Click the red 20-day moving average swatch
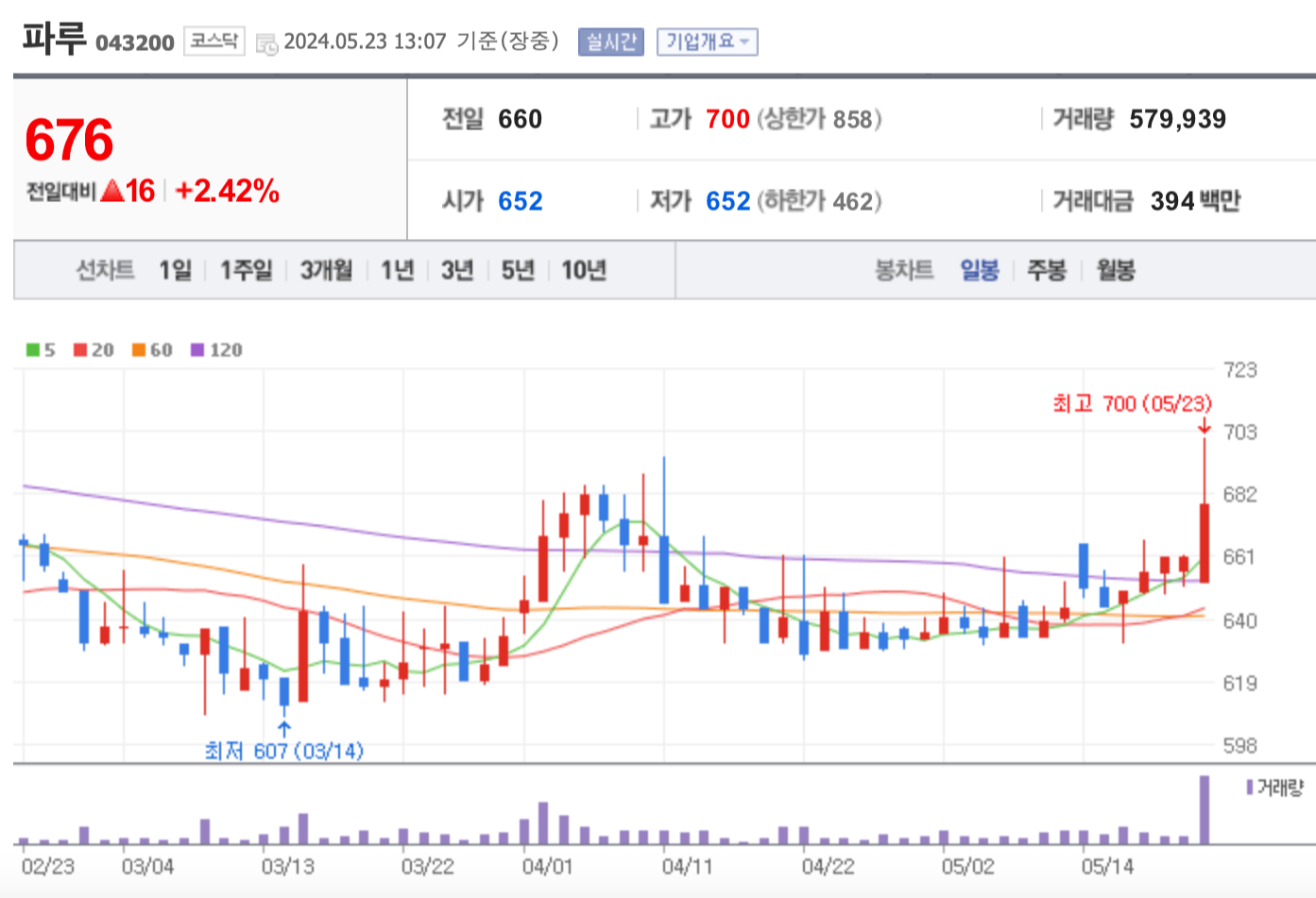Screen dimensions: 1316x898 coord(80,350)
